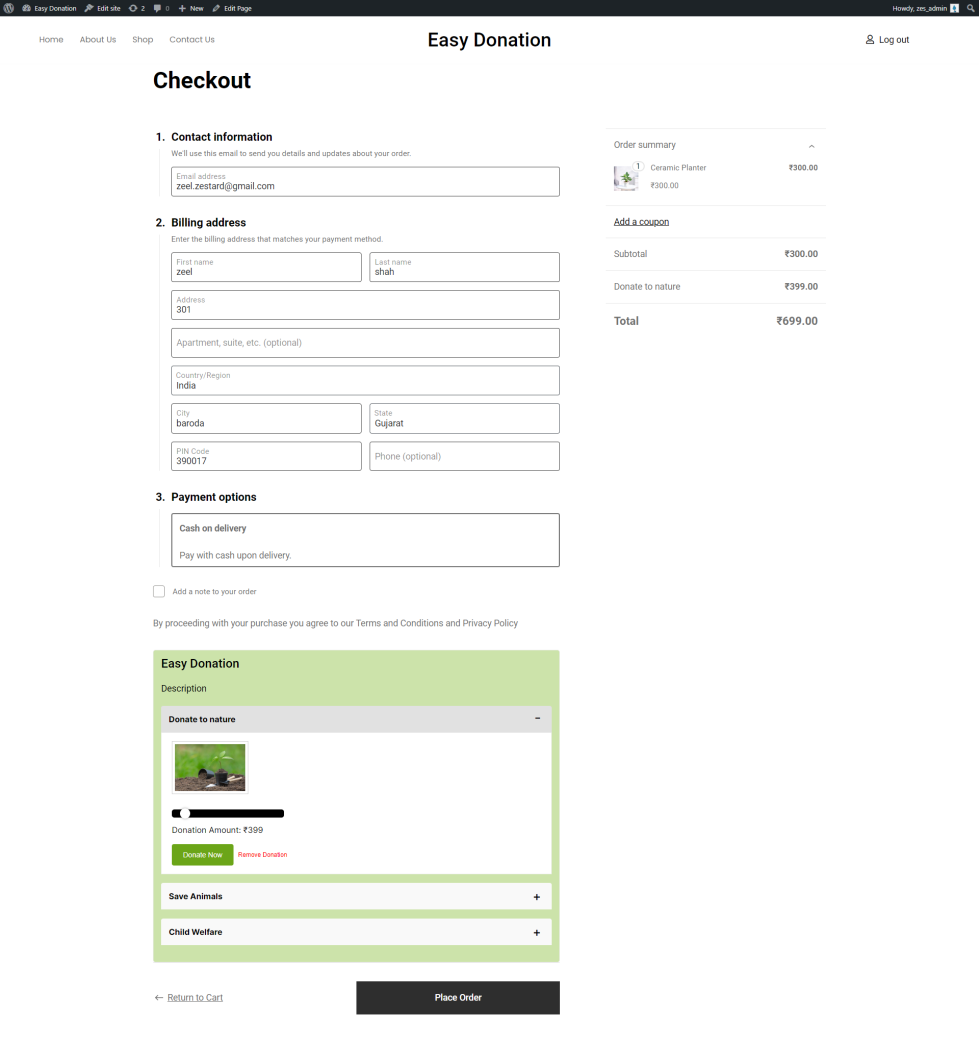The height and width of the screenshot is (1042, 979).
Task: Click Apartment, suite, etc. optional field
Action: (365, 343)
